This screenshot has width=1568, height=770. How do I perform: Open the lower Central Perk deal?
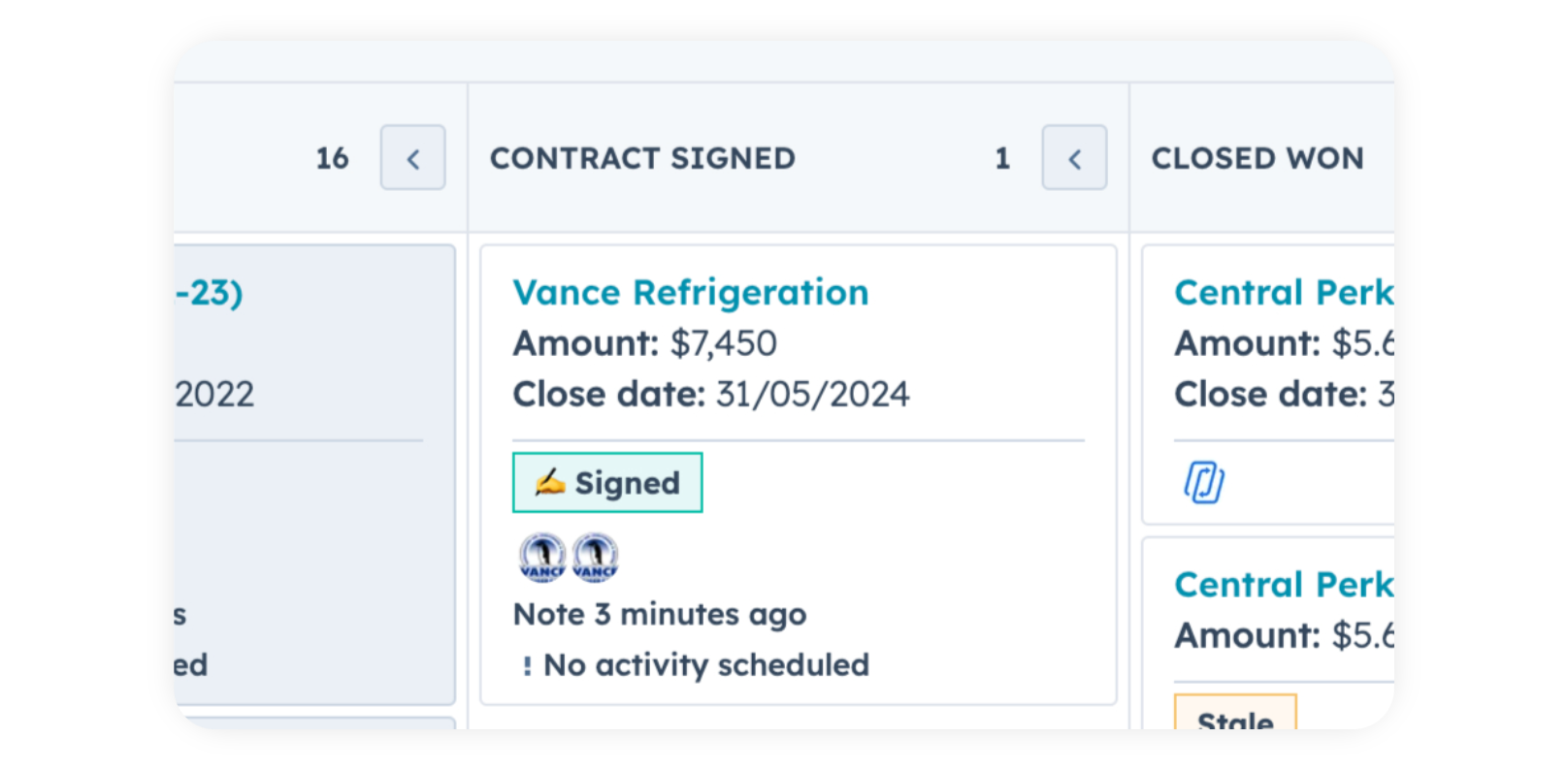click(x=1283, y=585)
